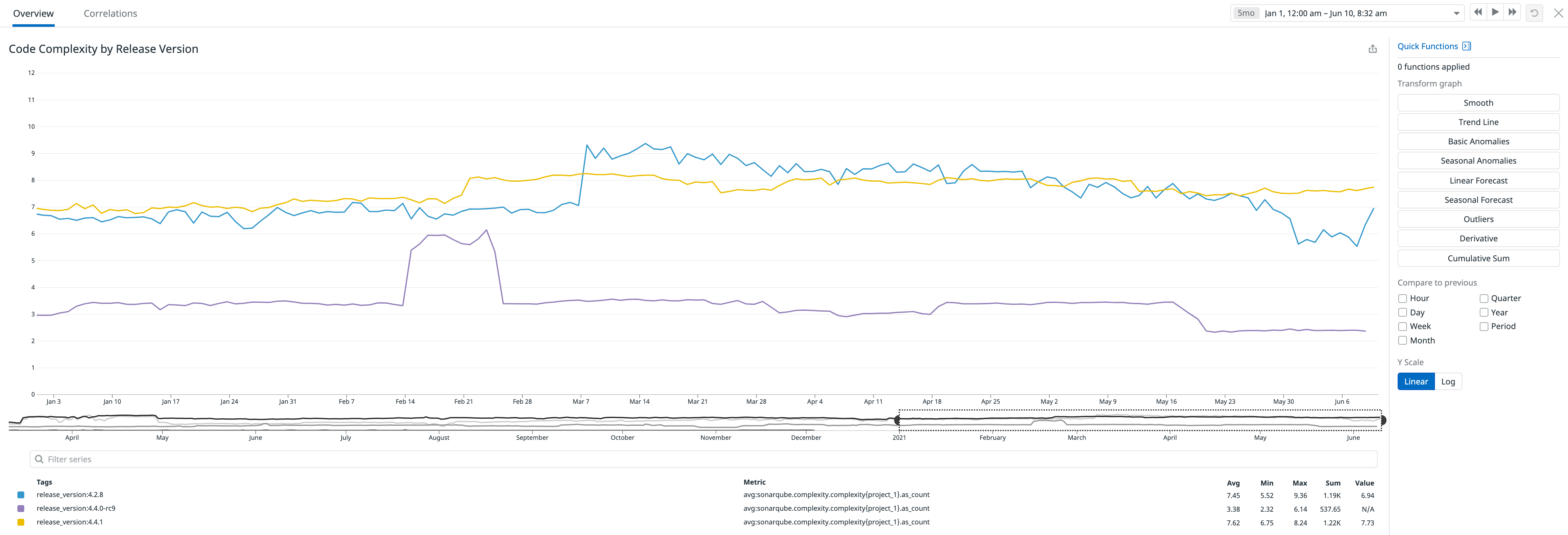Check the Year comparison option
Screen dimensions: 1568x535
pyautogui.click(x=1483, y=312)
